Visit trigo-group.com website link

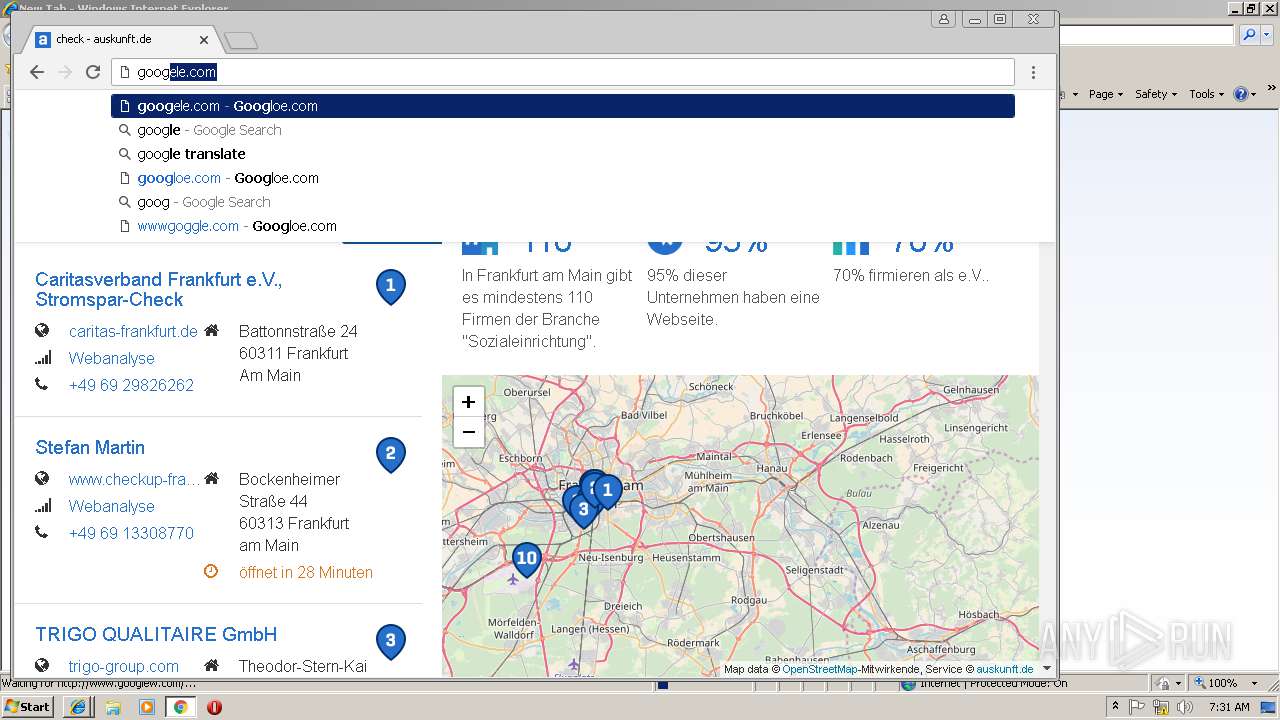coord(124,666)
